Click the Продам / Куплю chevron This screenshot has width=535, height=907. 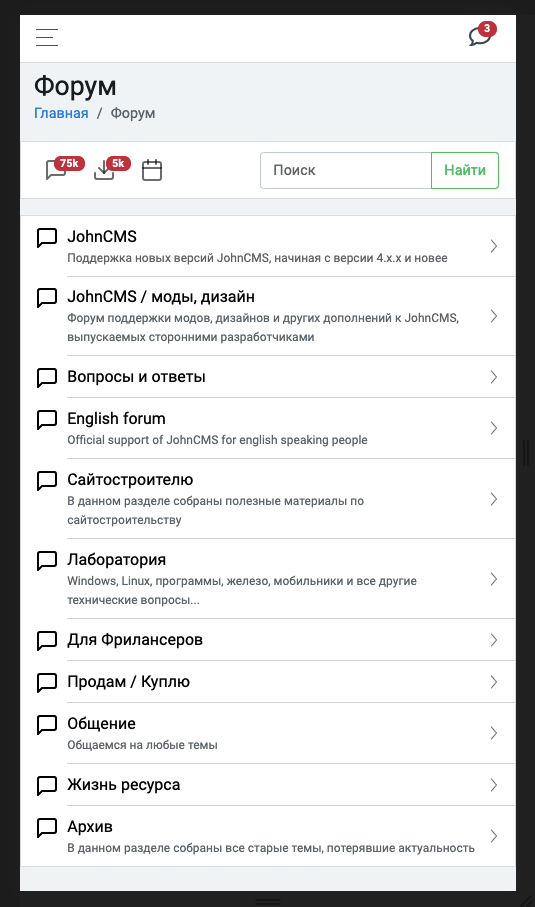(x=493, y=682)
